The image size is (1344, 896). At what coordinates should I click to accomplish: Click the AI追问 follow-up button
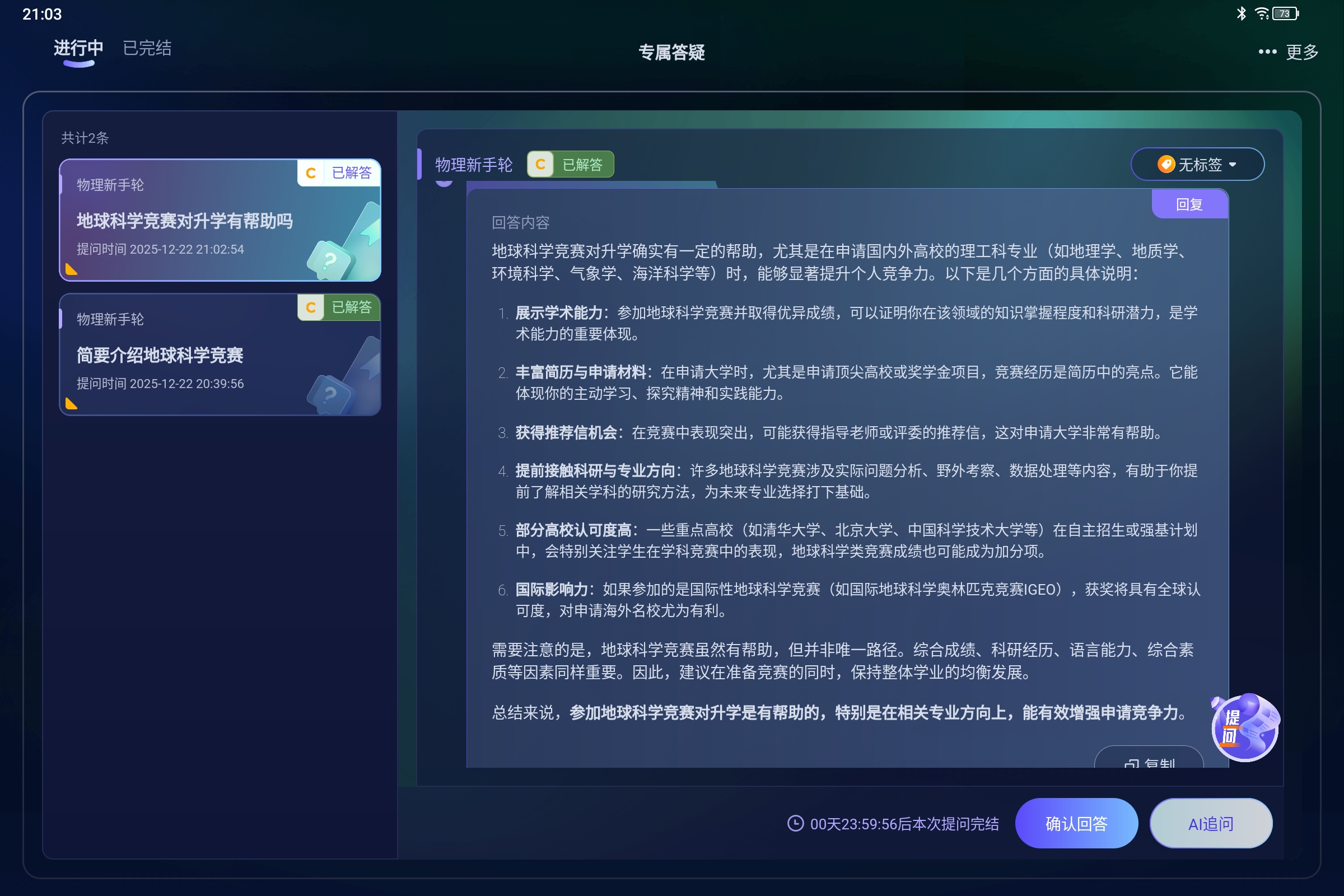coord(1210,823)
